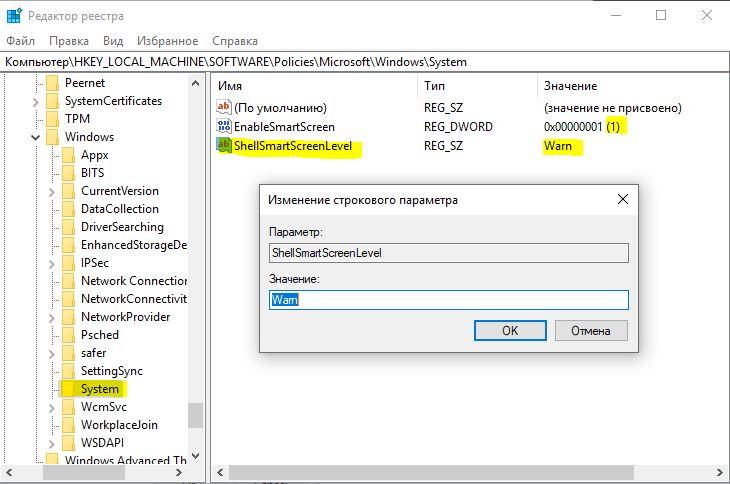730x484 pixels.
Task: Click the SystemCertificates folder icon
Action: [53, 101]
